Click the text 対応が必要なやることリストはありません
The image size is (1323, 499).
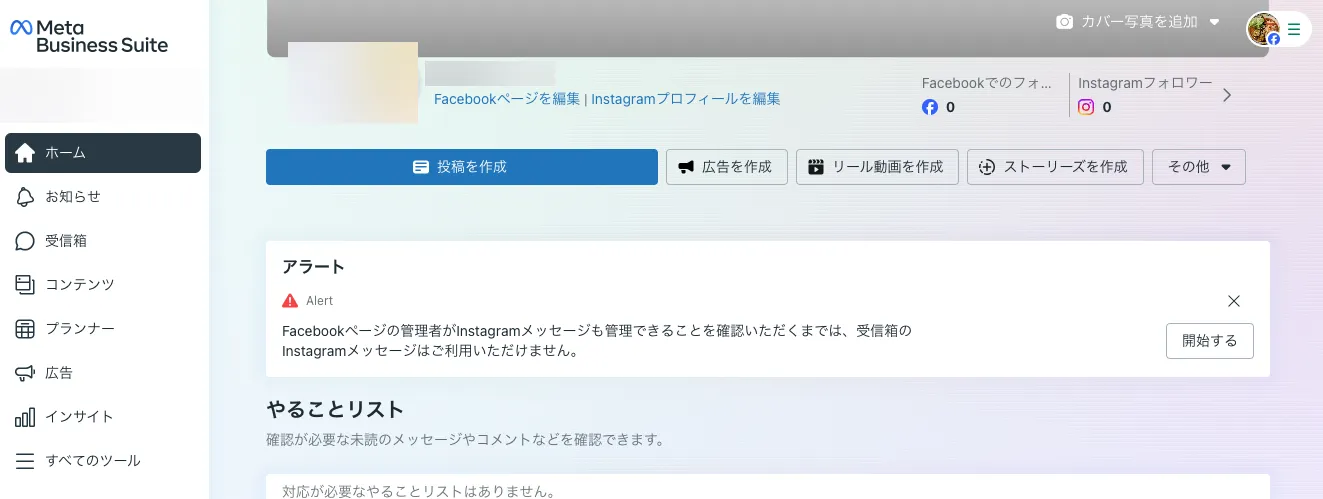(x=418, y=491)
